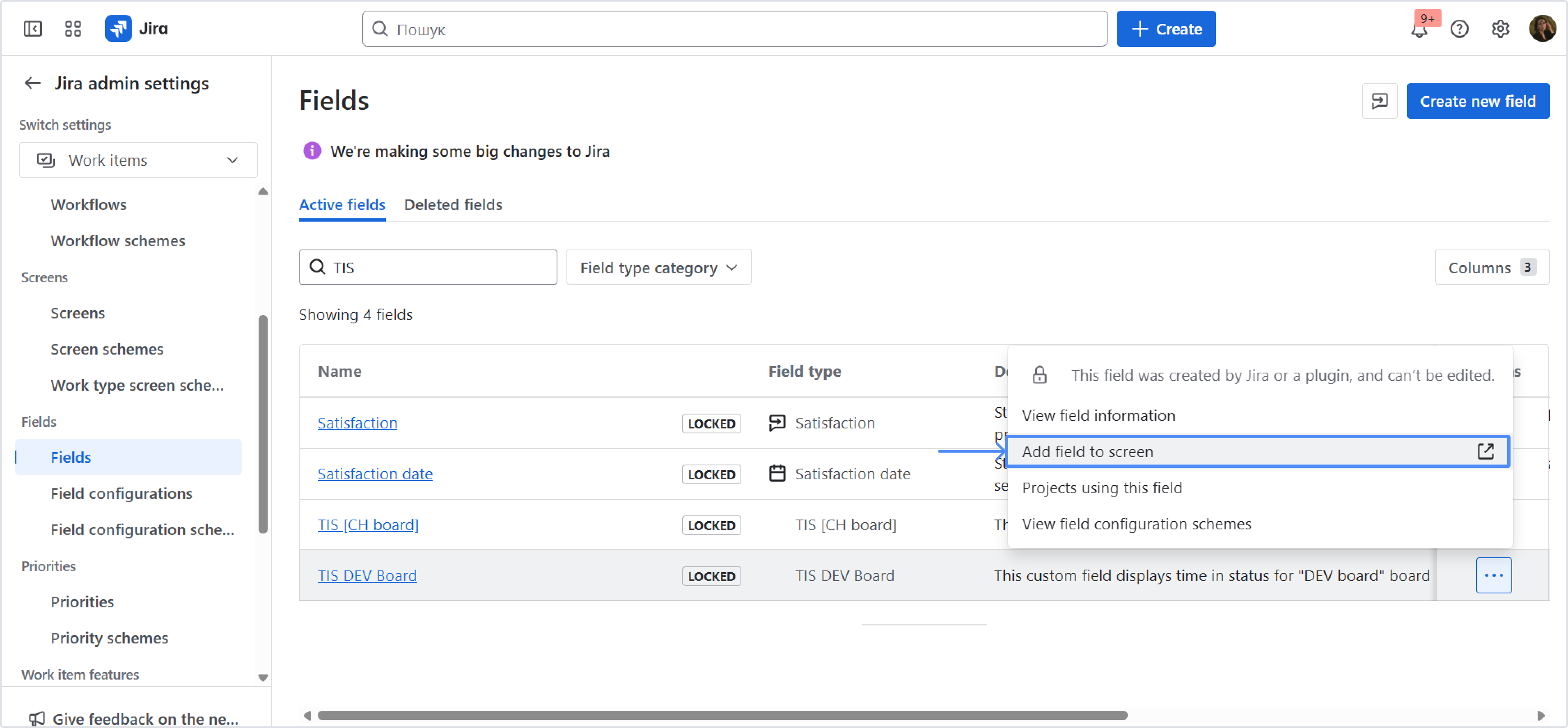Switch to the Deleted fields tab
This screenshot has width=1568, height=728.
[x=453, y=204]
